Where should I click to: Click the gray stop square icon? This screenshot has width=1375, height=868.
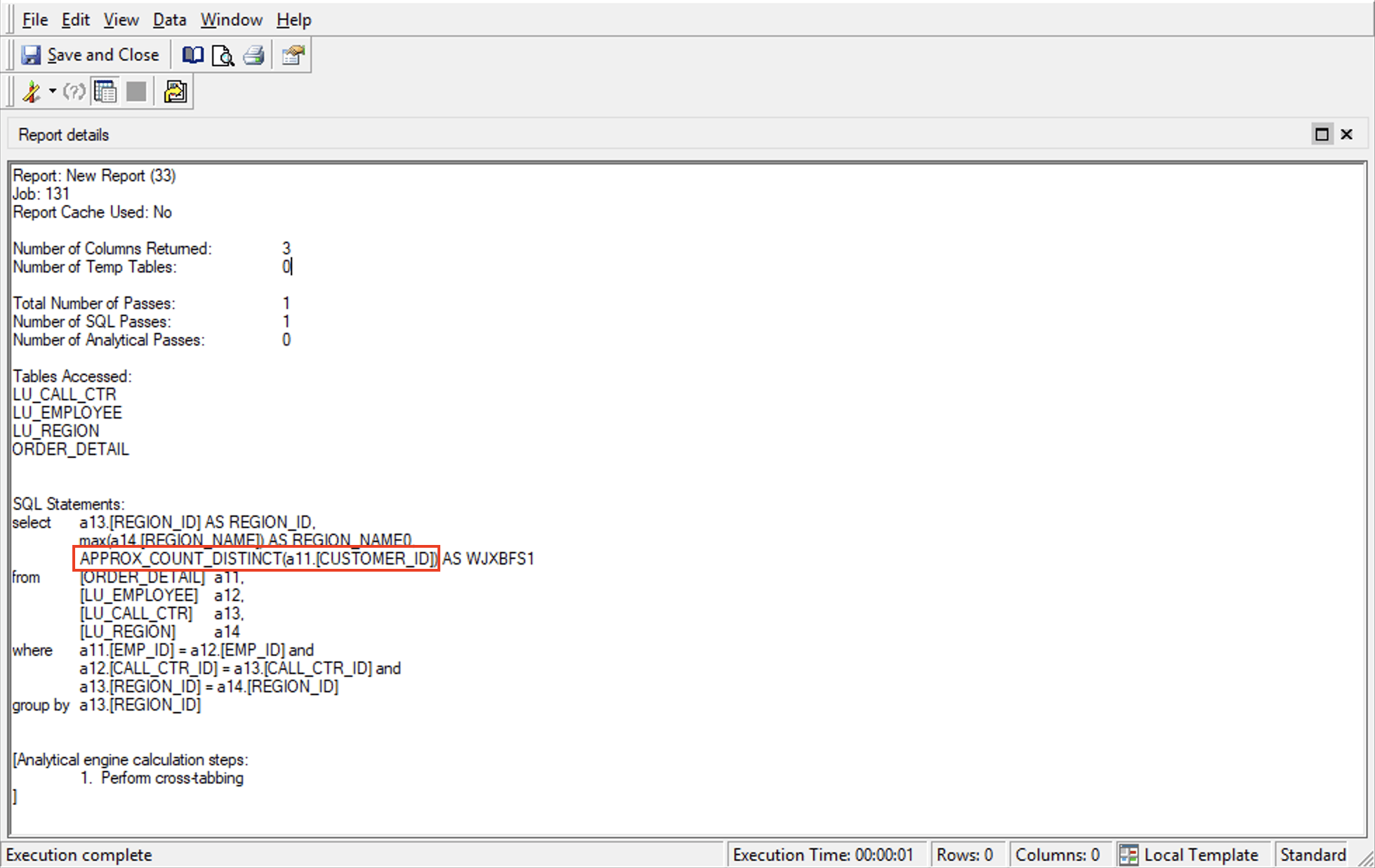click(x=136, y=92)
